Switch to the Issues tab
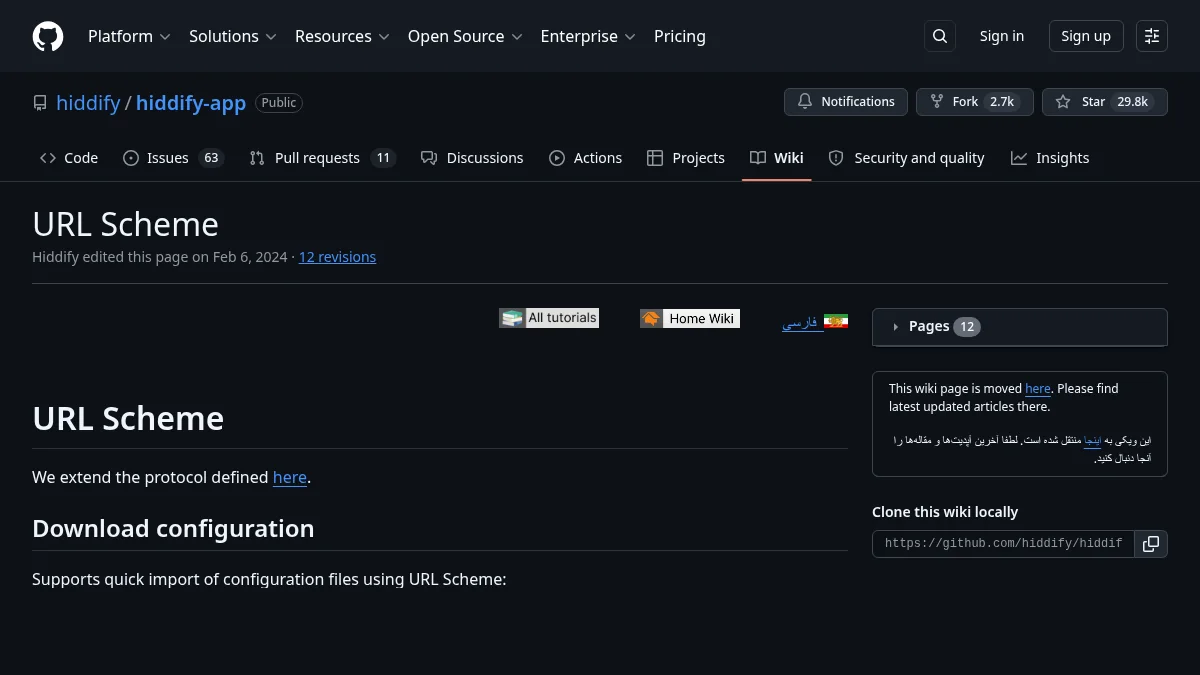This screenshot has width=1200, height=675. 173,158
